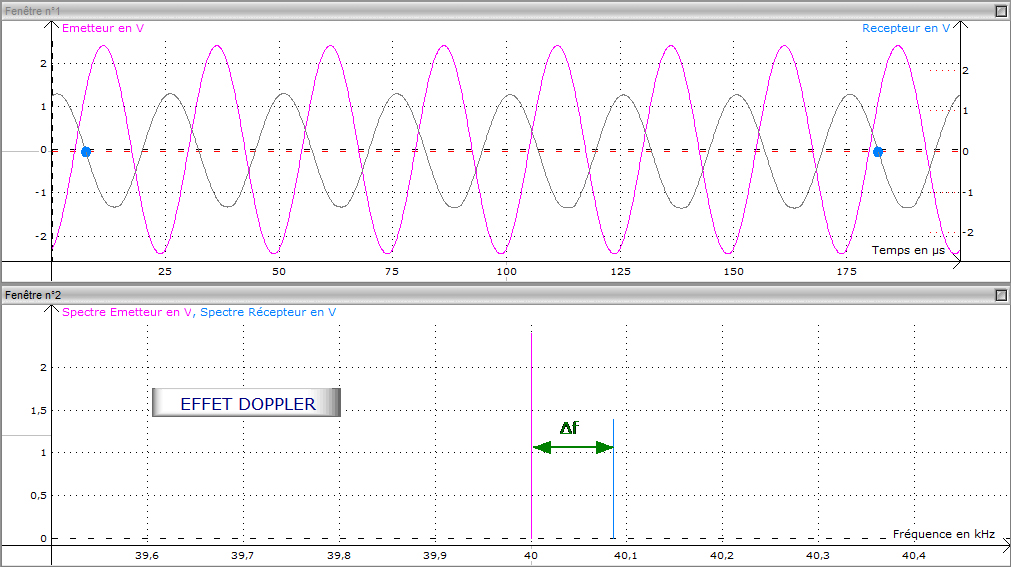1011x567 pixels.
Task: Click the 'Spectre Récepteur en V' legend
Action: 268,312
